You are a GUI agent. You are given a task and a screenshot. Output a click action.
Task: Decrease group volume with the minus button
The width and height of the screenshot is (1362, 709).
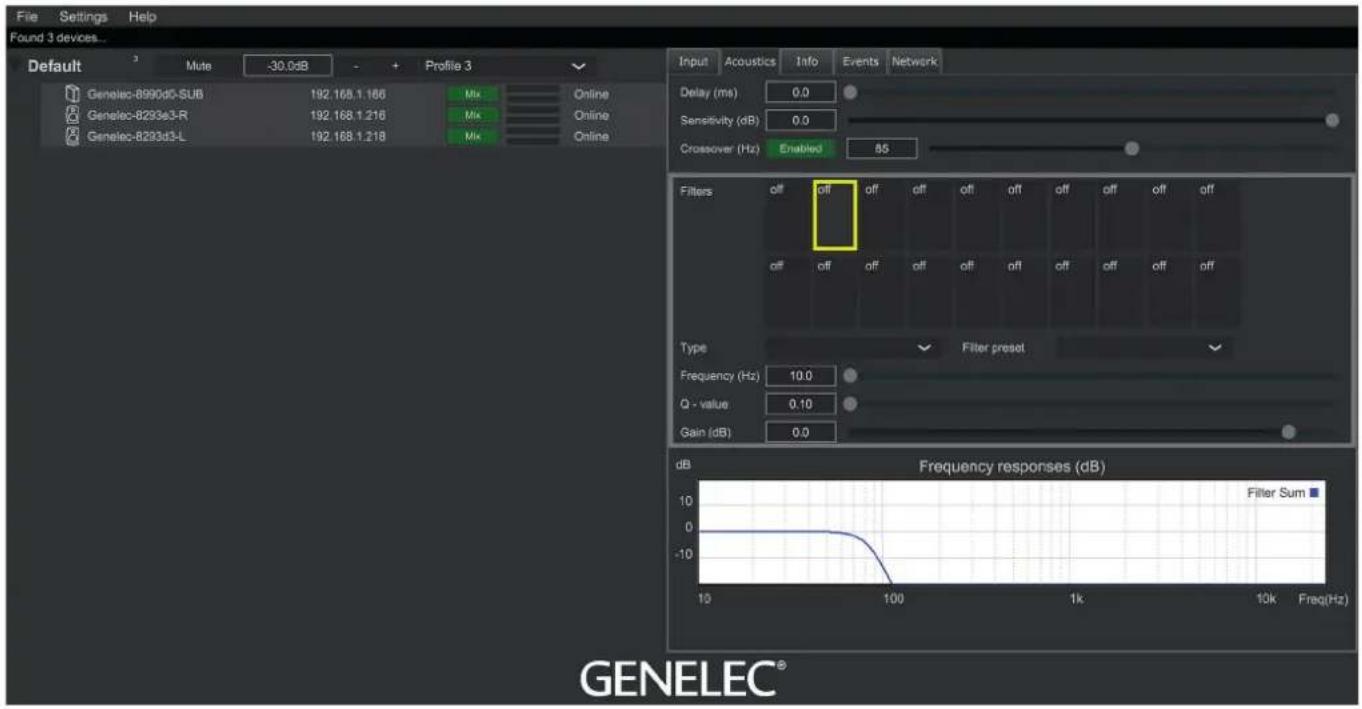pyautogui.click(x=358, y=66)
